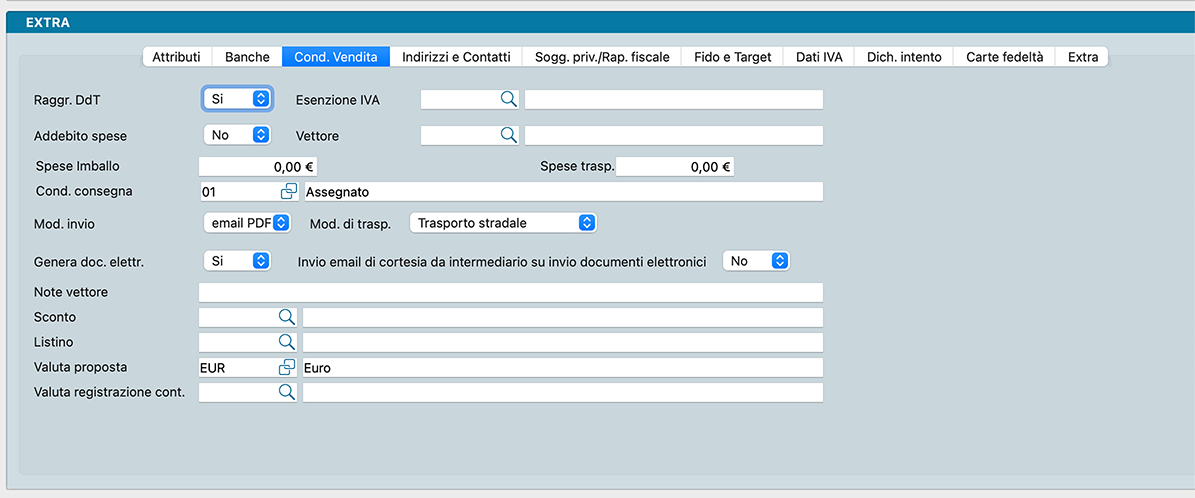
Task: Open the Cond. consegna lookup window icon
Action: (288, 191)
